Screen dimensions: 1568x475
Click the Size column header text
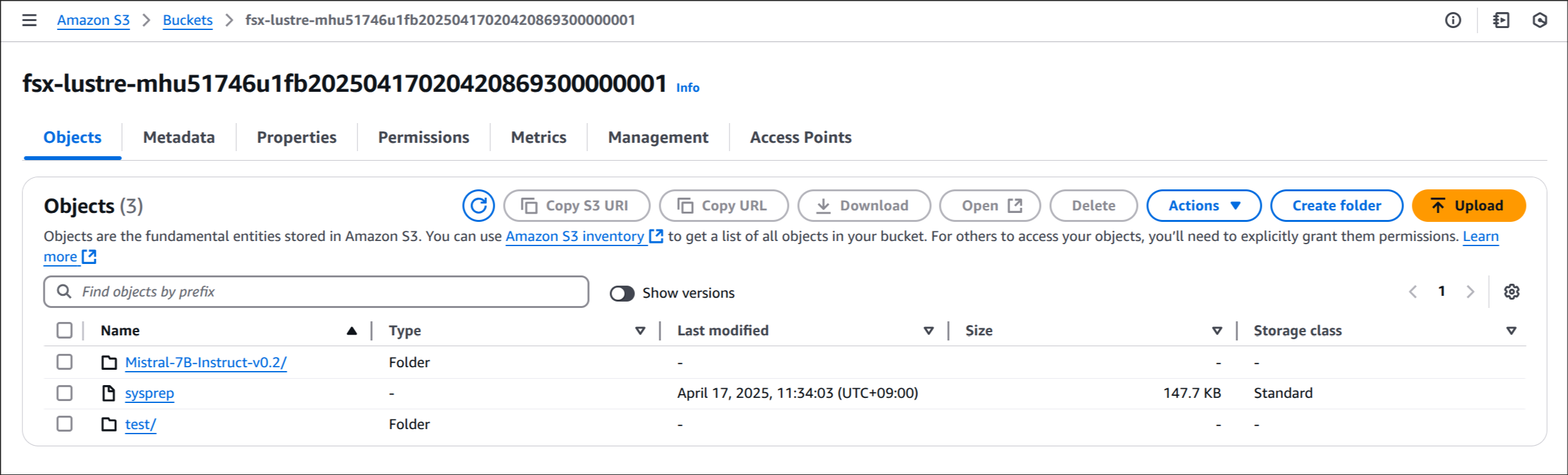click(979, 331)
